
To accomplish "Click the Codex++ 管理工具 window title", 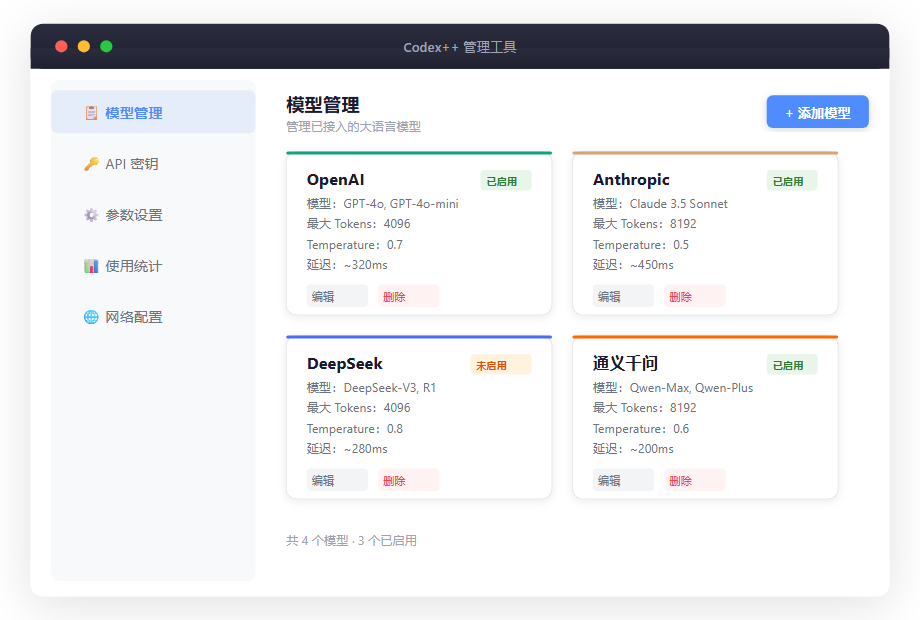I will (x=460, y=47).
